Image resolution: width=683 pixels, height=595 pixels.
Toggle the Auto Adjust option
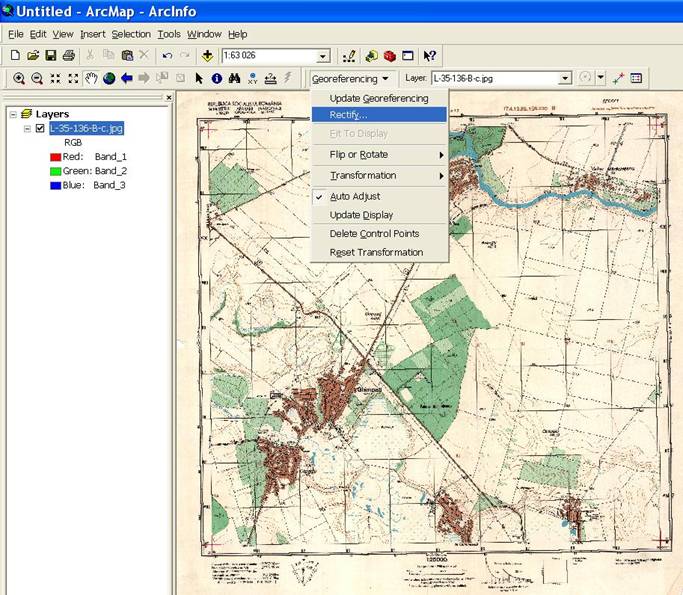[x=355, y=196]
